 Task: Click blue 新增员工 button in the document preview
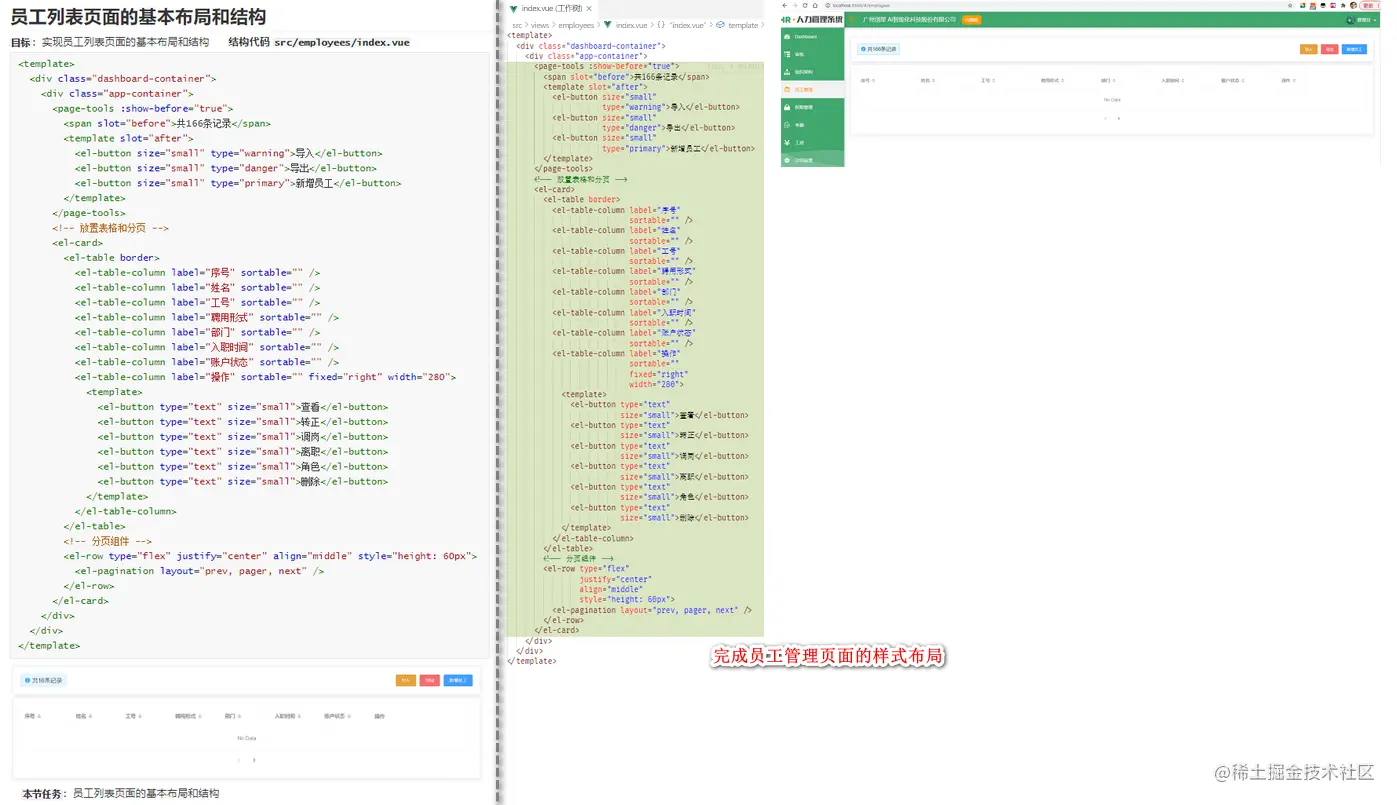pos(458,680)
